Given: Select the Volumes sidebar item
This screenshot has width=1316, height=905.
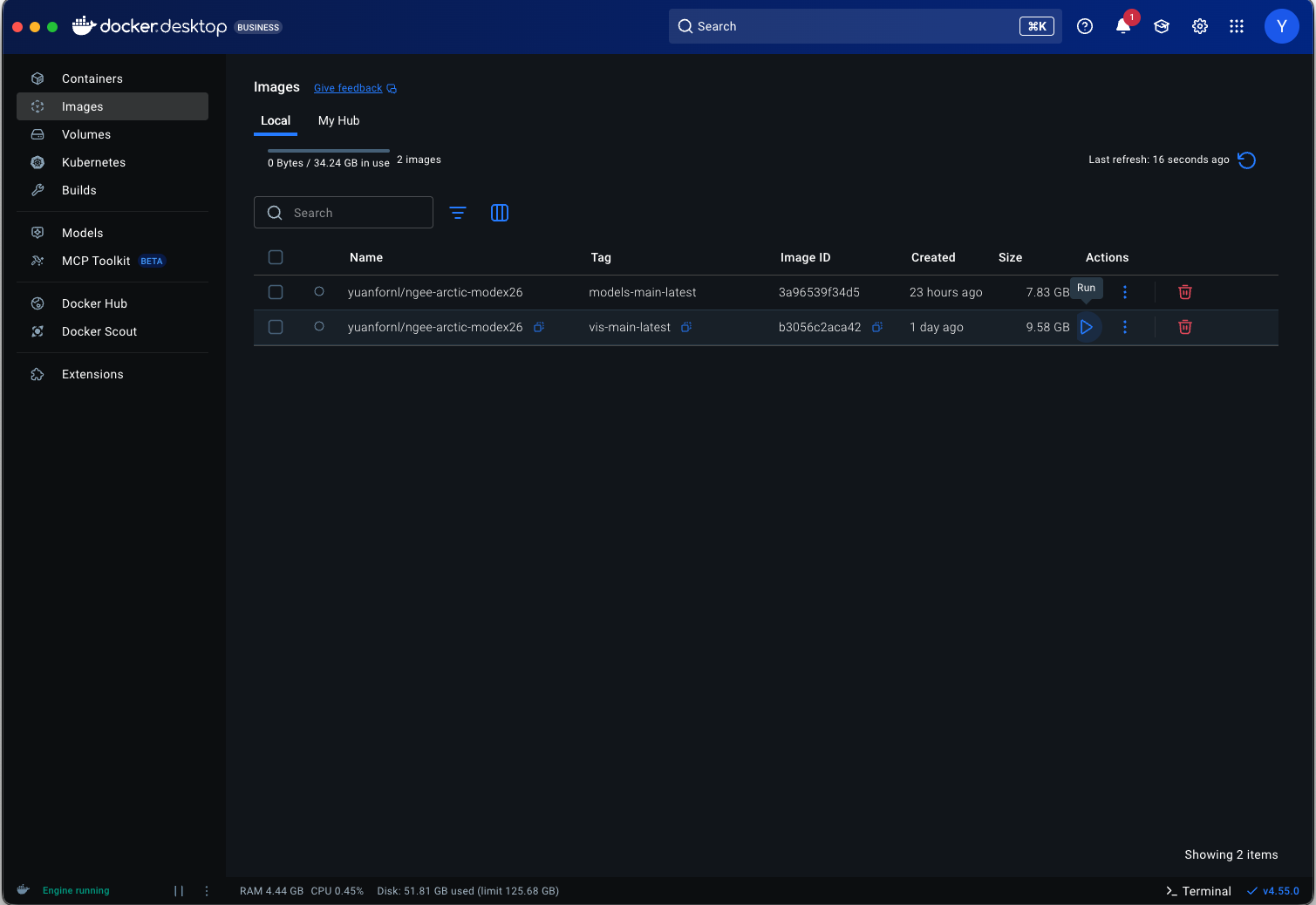Looking at the screenshot, I should (85, 134).
